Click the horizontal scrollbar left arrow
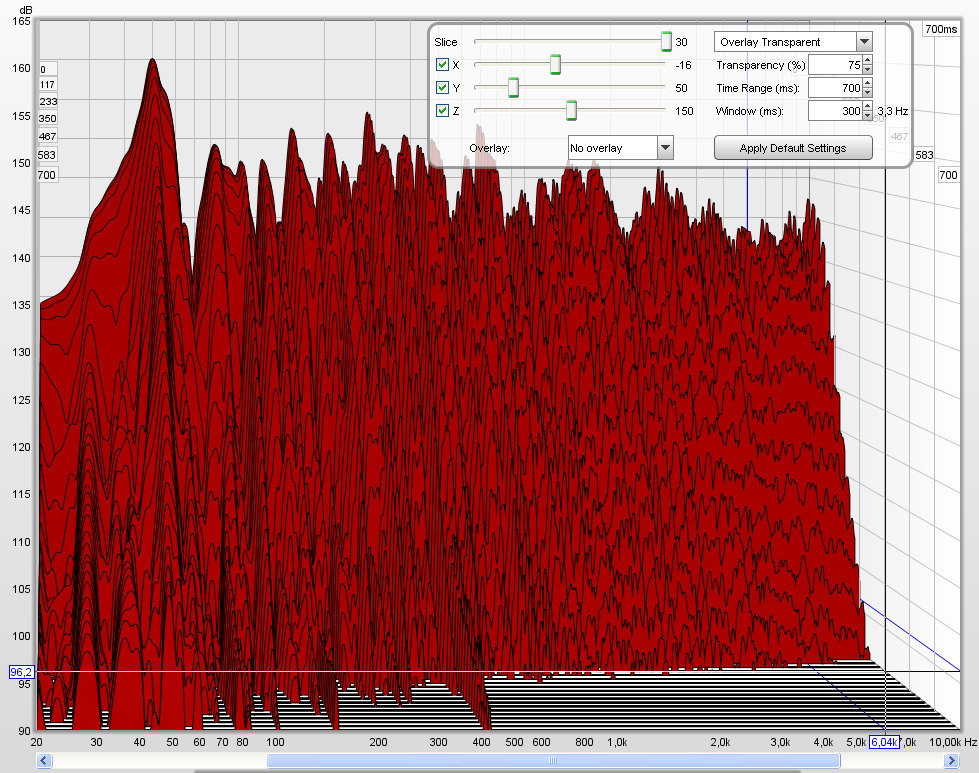The width and height of the screenshot is (979, 773). coord(44,761)
